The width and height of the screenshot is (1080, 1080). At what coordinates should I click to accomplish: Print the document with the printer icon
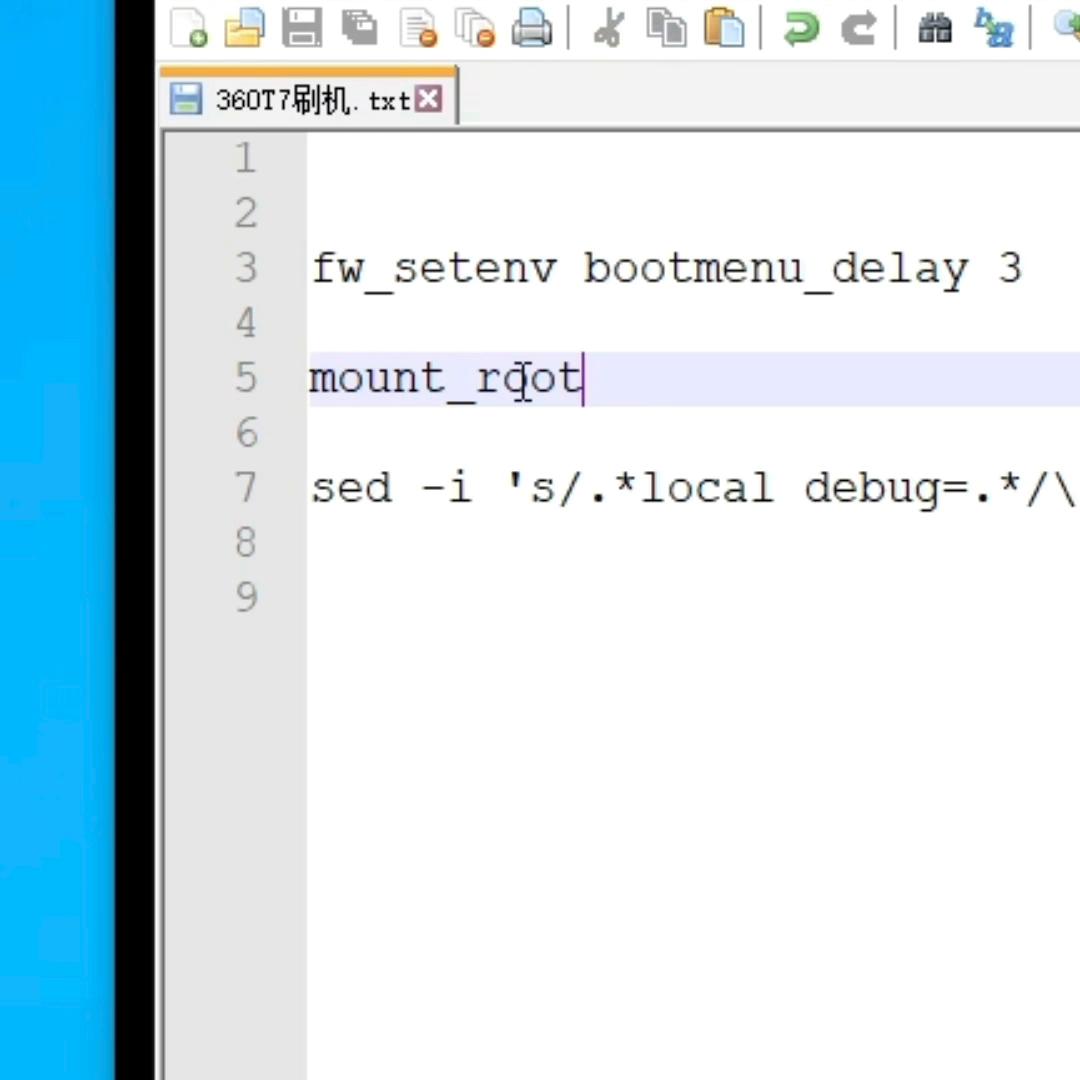532,28
